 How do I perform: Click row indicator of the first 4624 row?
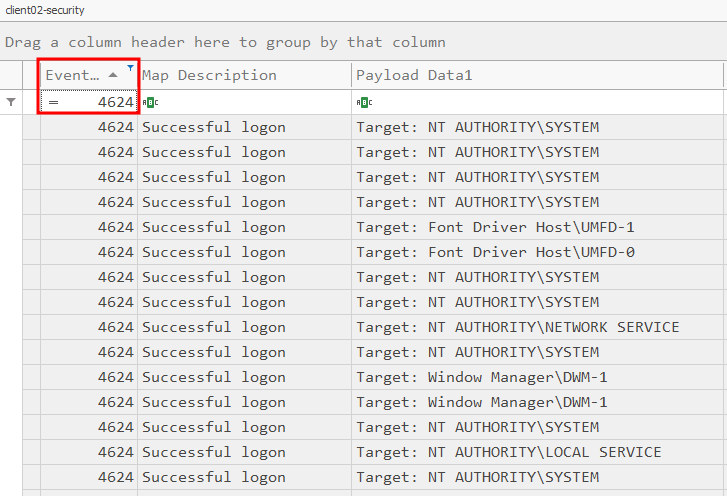point(30,127)
